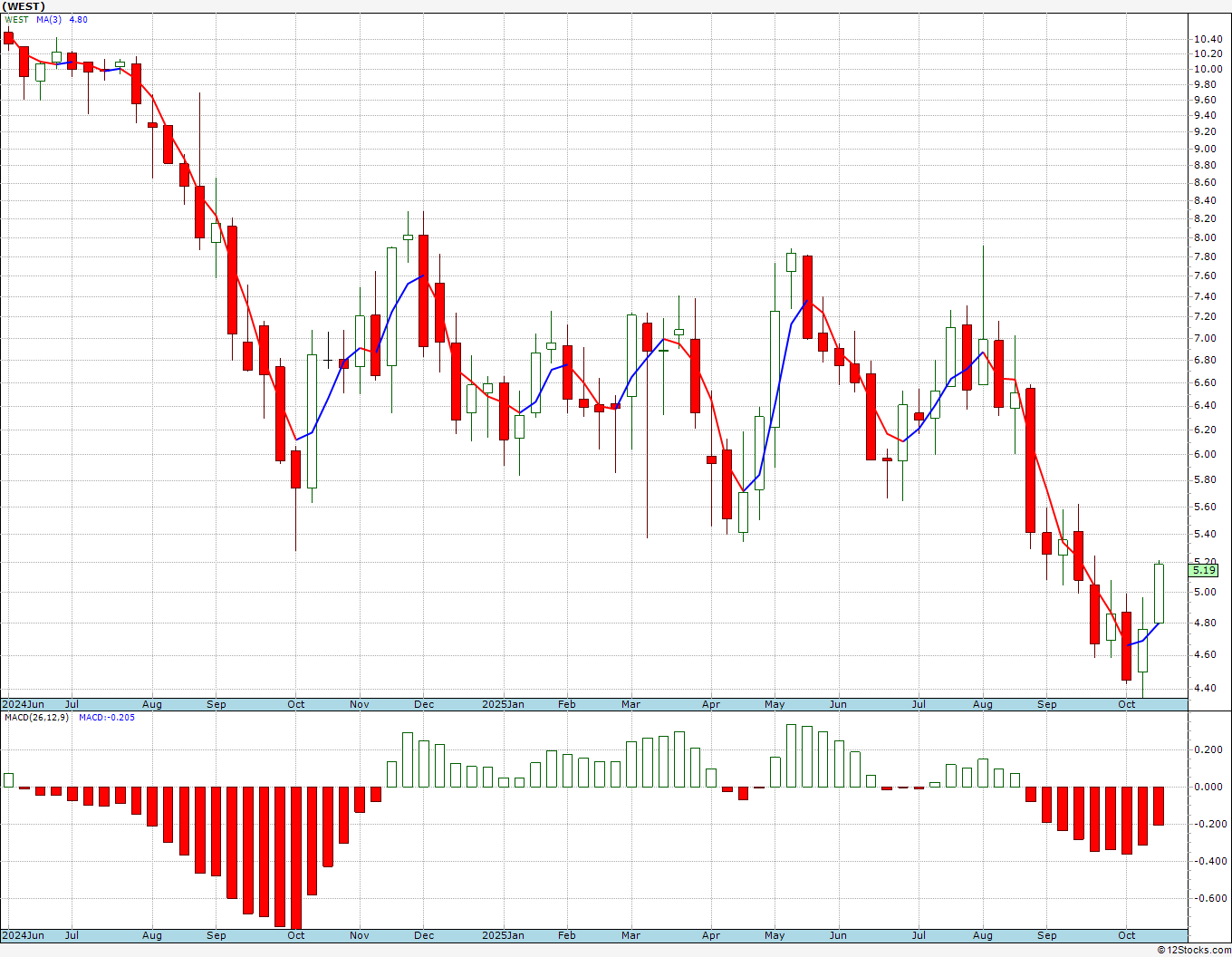Click the 8.60 price axis label
This screenshot has width=1232, height=957.
(1207, 183)
